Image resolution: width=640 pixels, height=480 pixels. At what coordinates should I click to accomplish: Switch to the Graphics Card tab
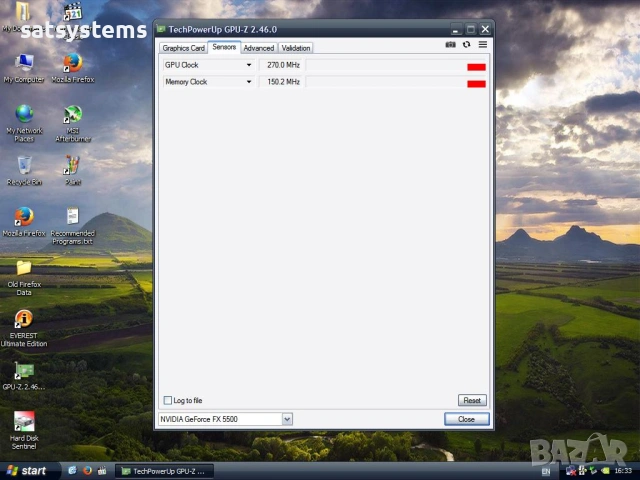click(x=183, y=48)
